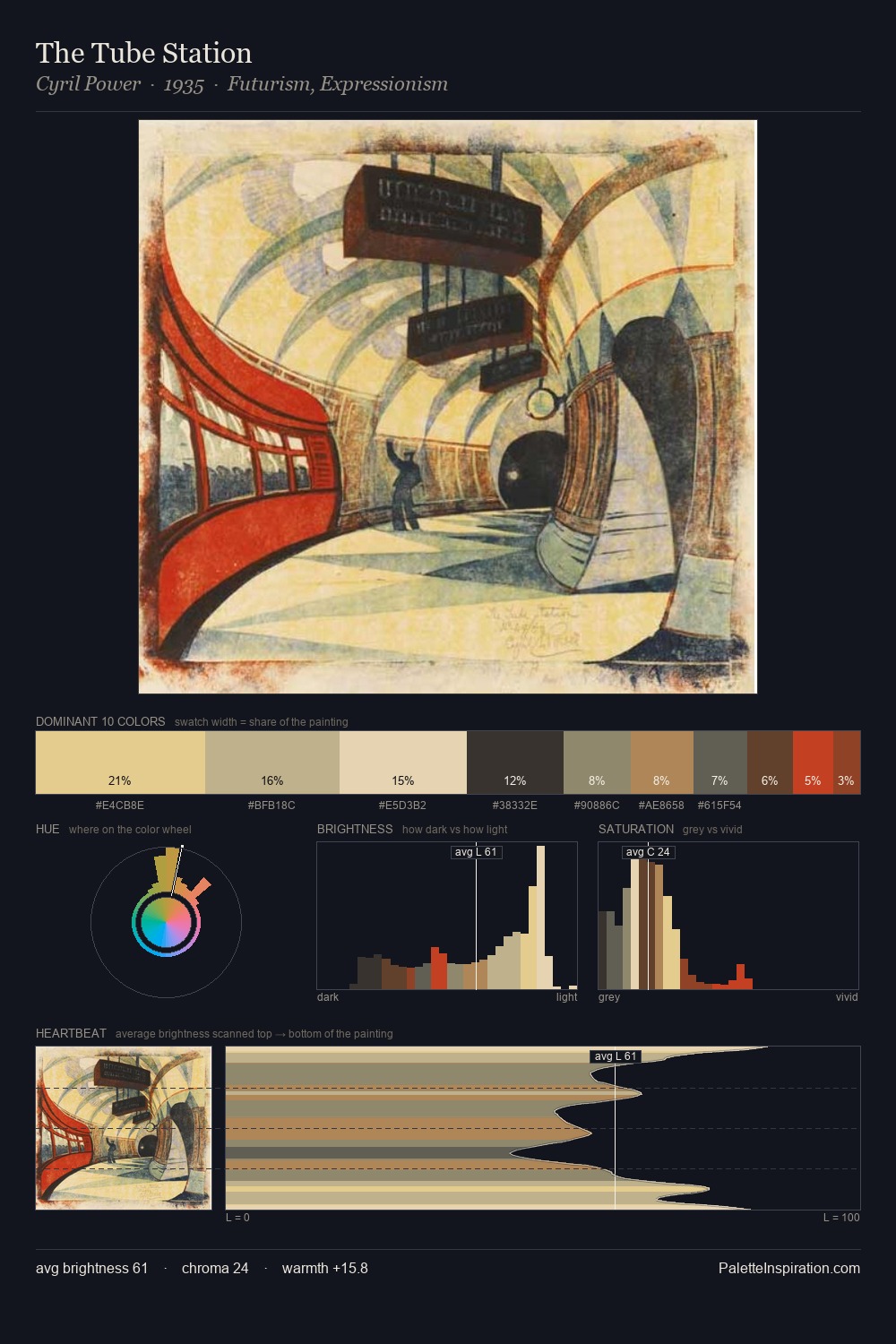Click the hex label "#BFB18C"
This screenshot has width=896, height=1344.
pyautogui.click(x=271, y=805)
